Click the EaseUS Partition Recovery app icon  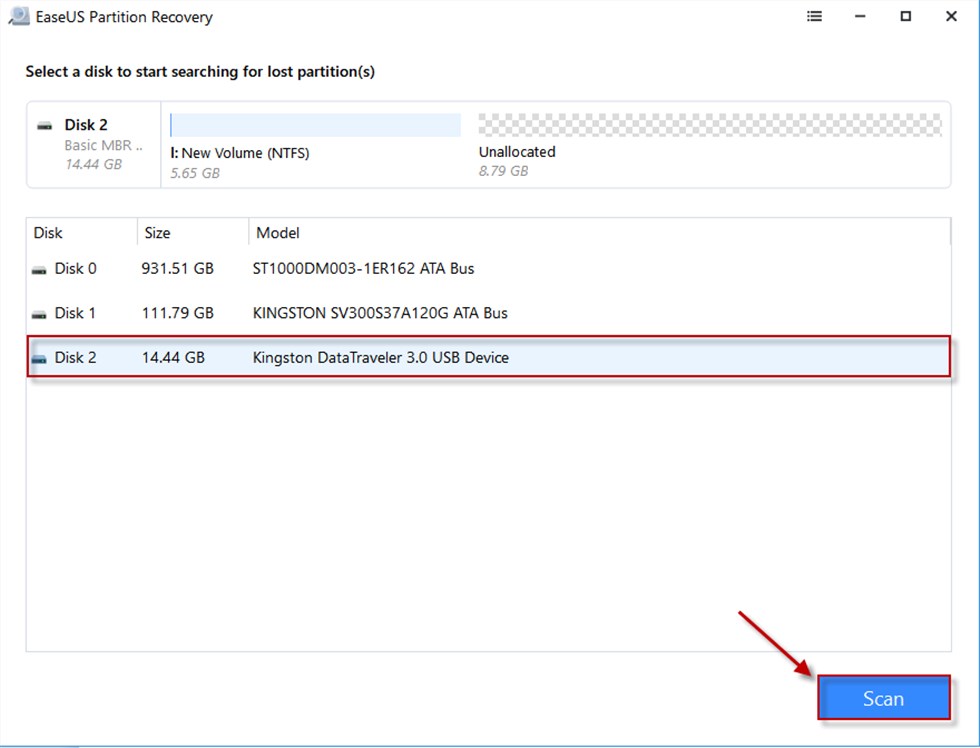point(18,17)
